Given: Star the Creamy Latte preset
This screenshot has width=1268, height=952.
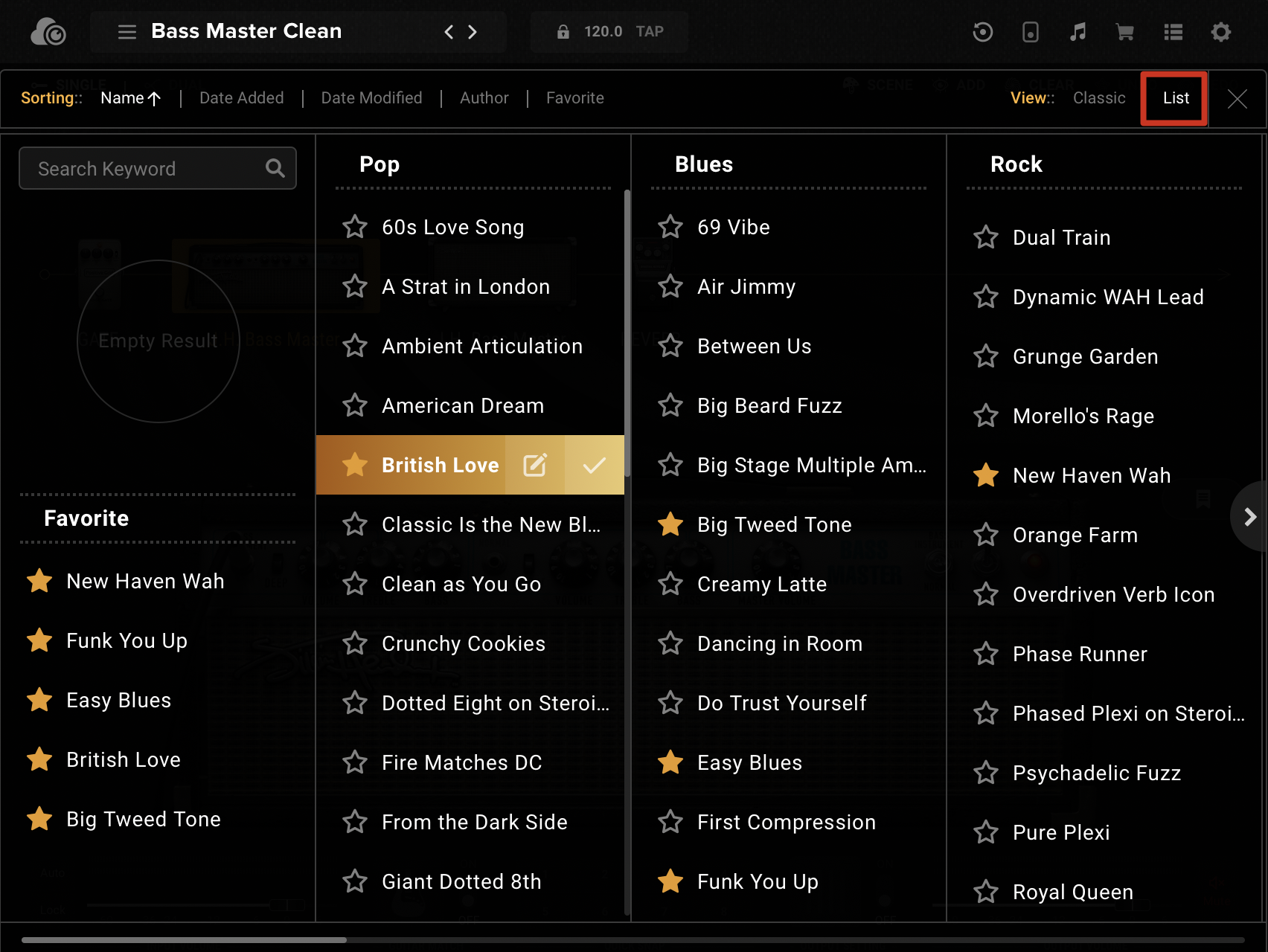Looking at the screenshot, I should click(x=670, y=584).
